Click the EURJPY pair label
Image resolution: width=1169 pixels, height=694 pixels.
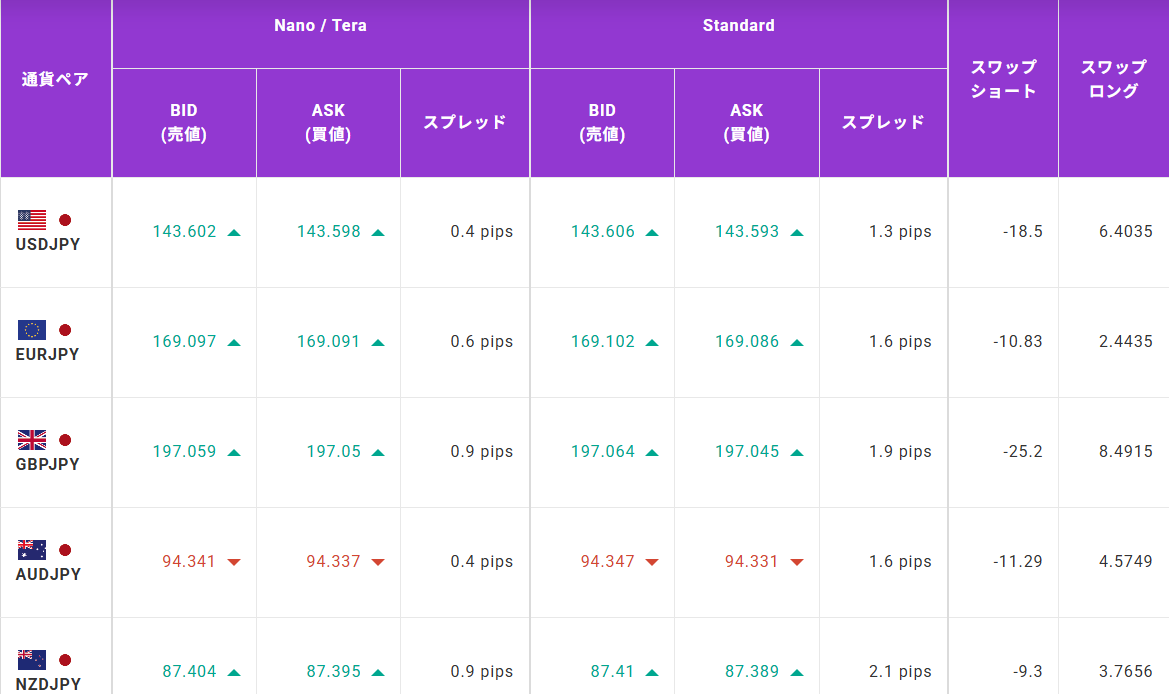pos(48,355)
